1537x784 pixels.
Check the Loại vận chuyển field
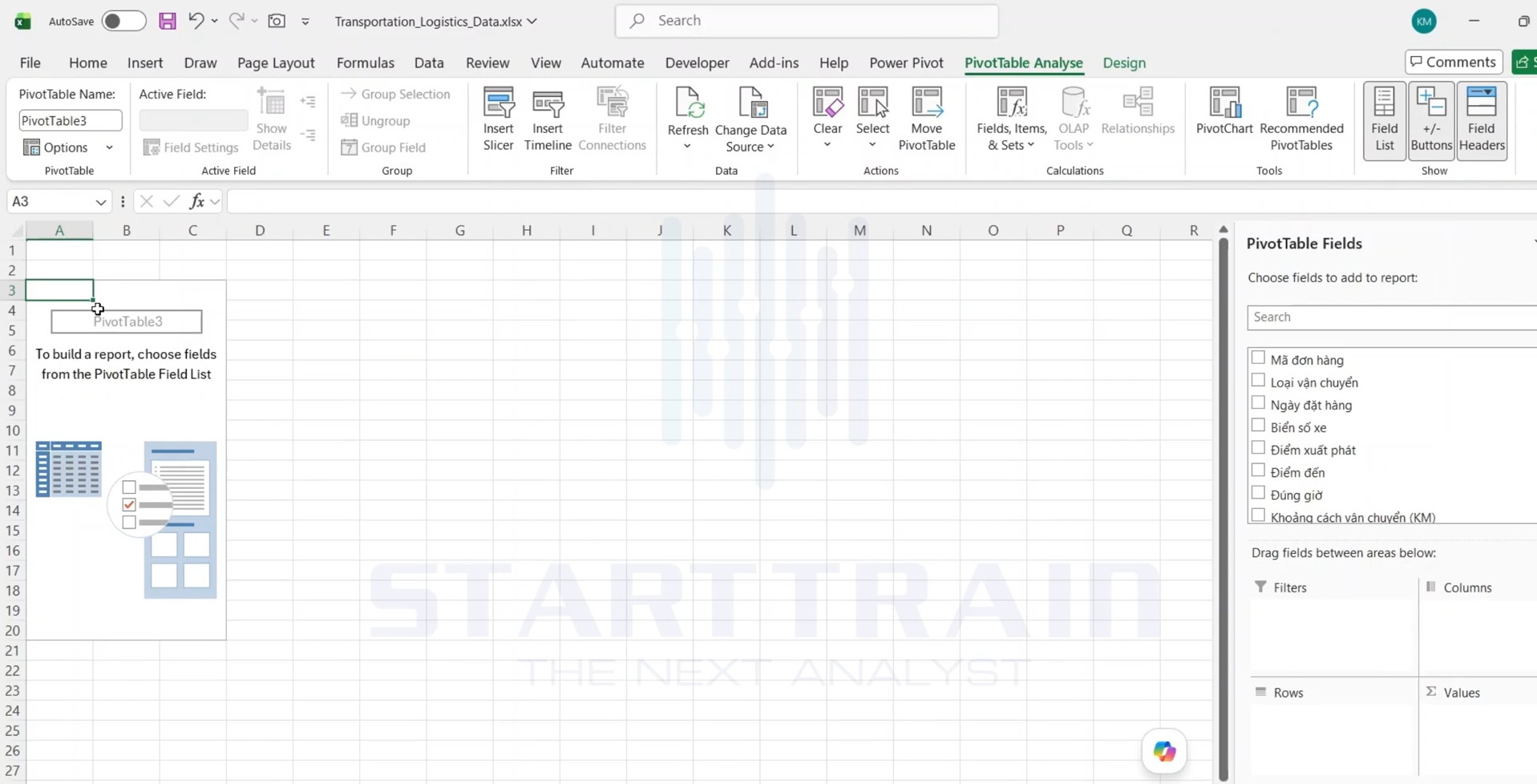coord(1258,381)
